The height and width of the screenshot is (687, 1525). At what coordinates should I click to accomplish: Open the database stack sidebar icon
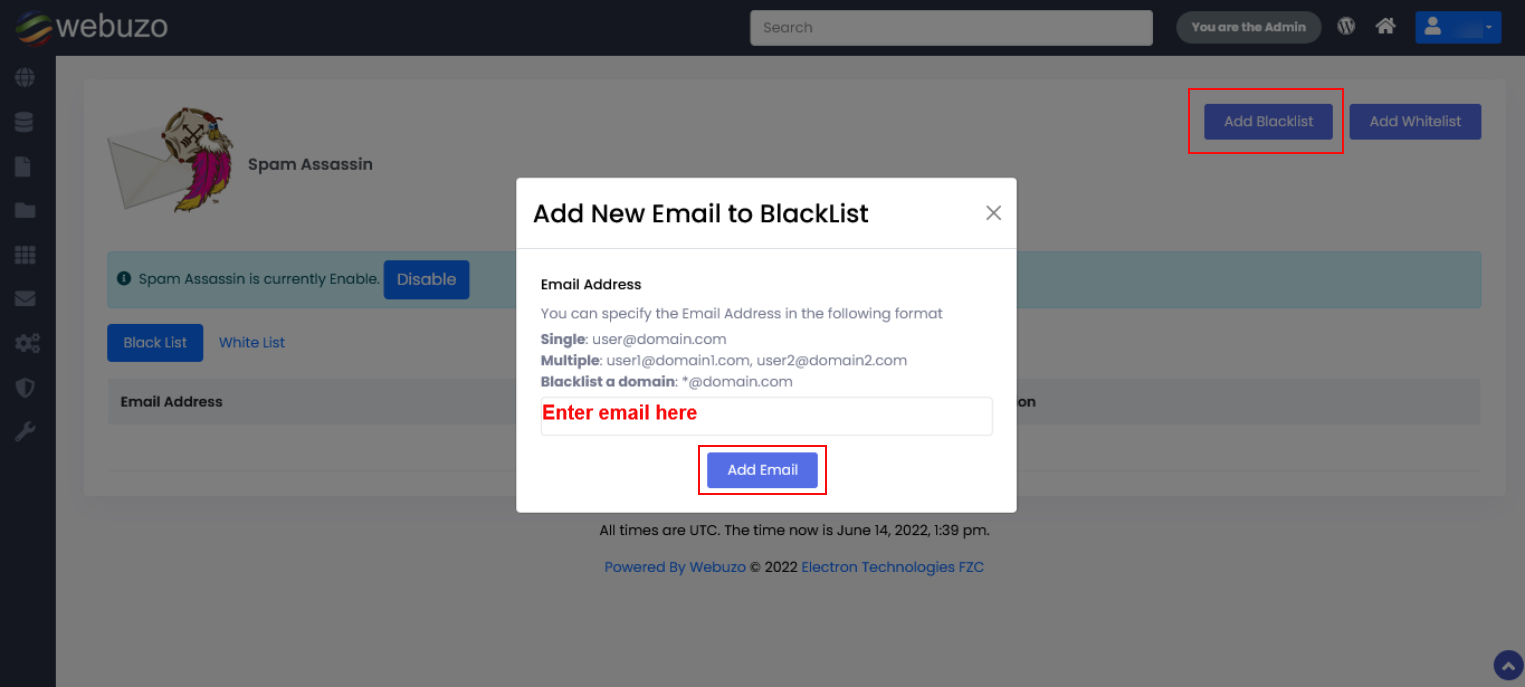(x=25, y=122)
